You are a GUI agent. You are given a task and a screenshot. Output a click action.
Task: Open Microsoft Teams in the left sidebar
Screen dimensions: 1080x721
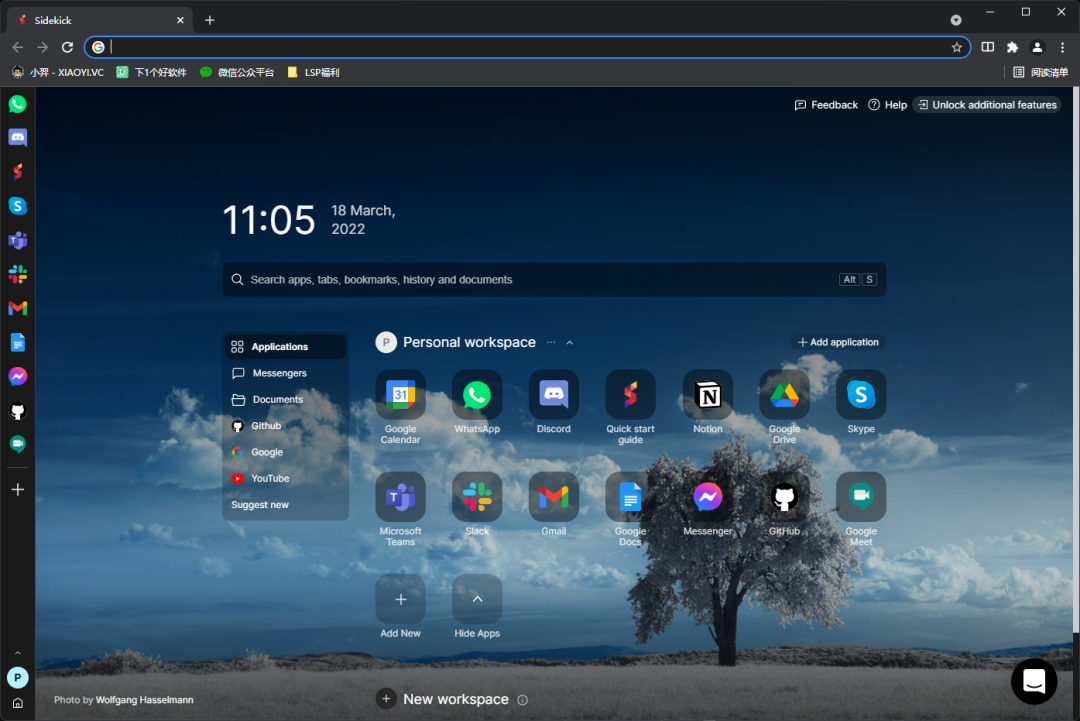pyautogui.click(x=18, y=240)
